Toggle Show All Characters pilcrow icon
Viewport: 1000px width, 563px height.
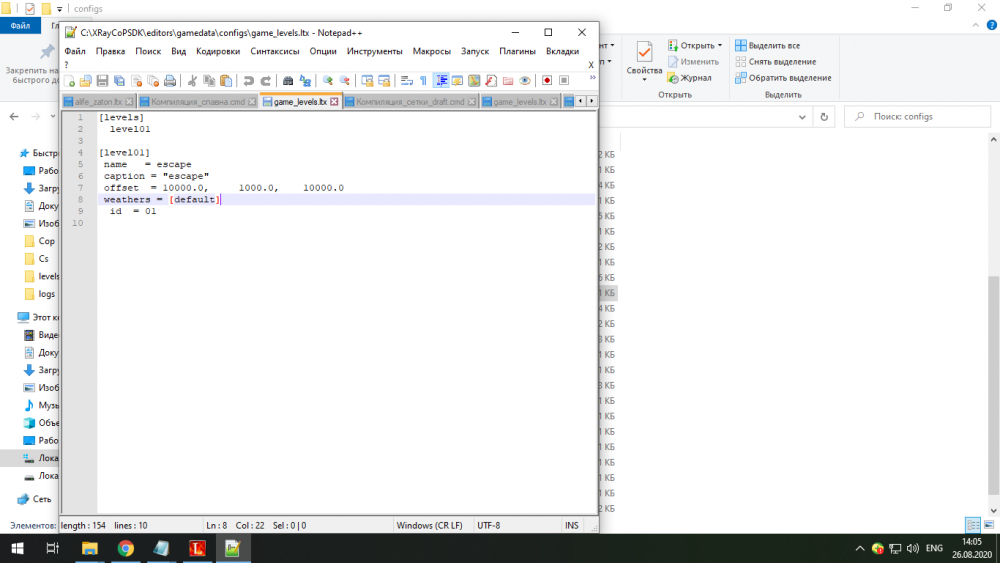423,81
